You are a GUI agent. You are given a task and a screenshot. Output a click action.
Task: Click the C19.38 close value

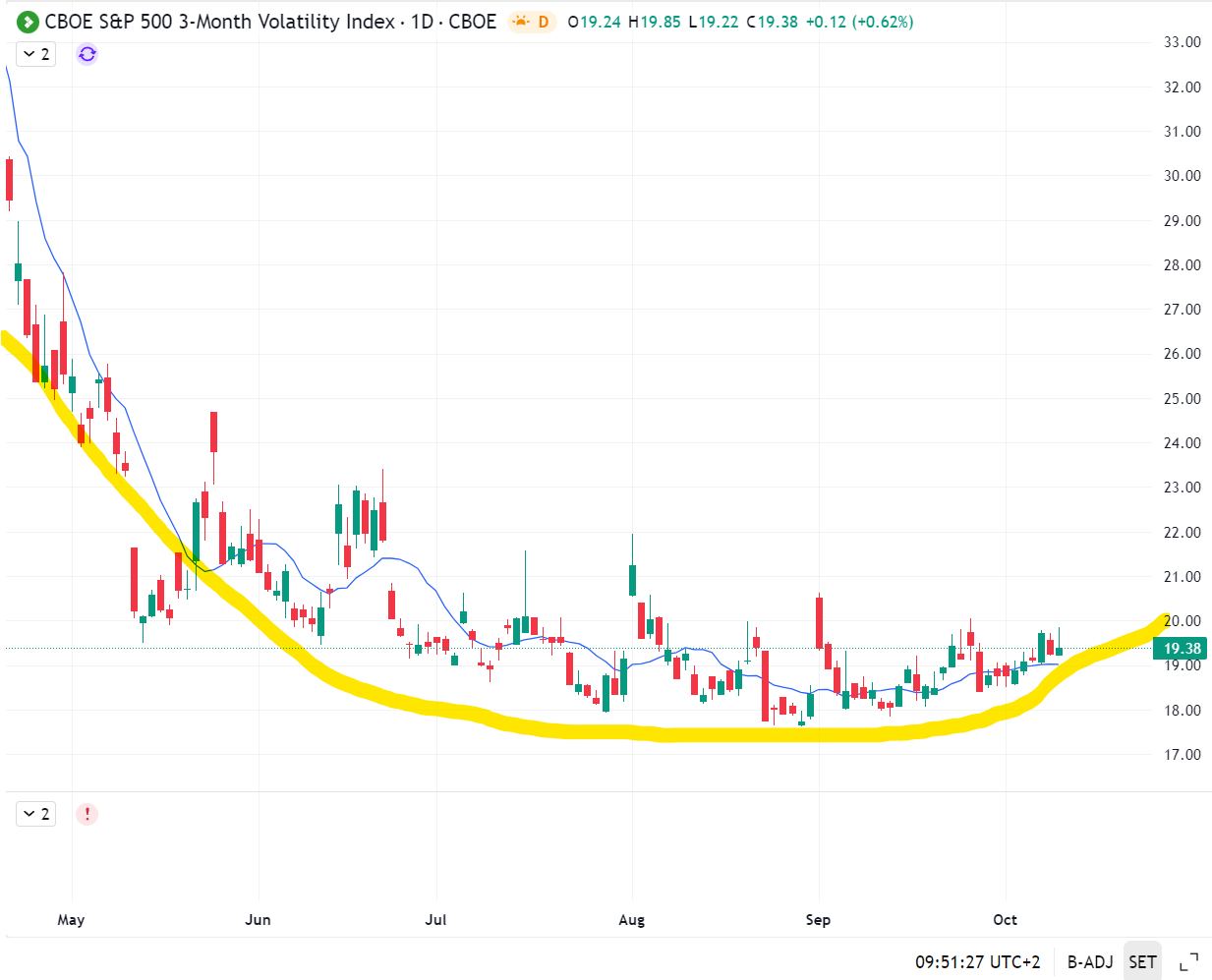tap(773, 22)
